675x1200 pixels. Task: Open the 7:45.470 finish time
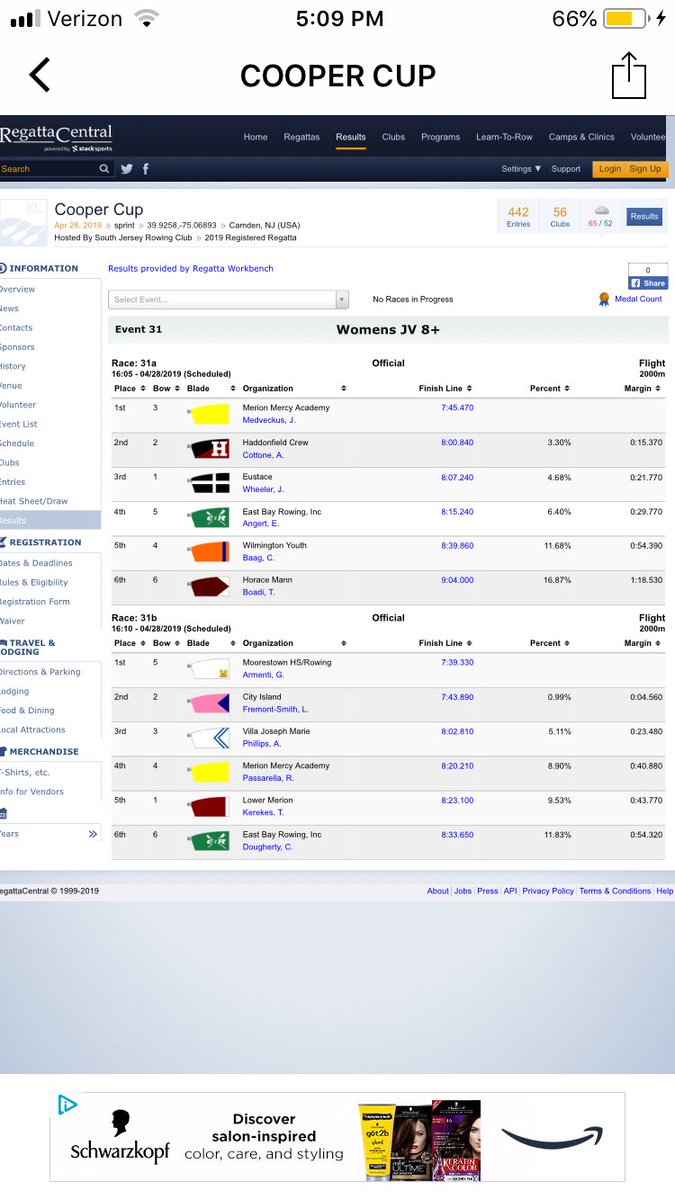[457, 408]
